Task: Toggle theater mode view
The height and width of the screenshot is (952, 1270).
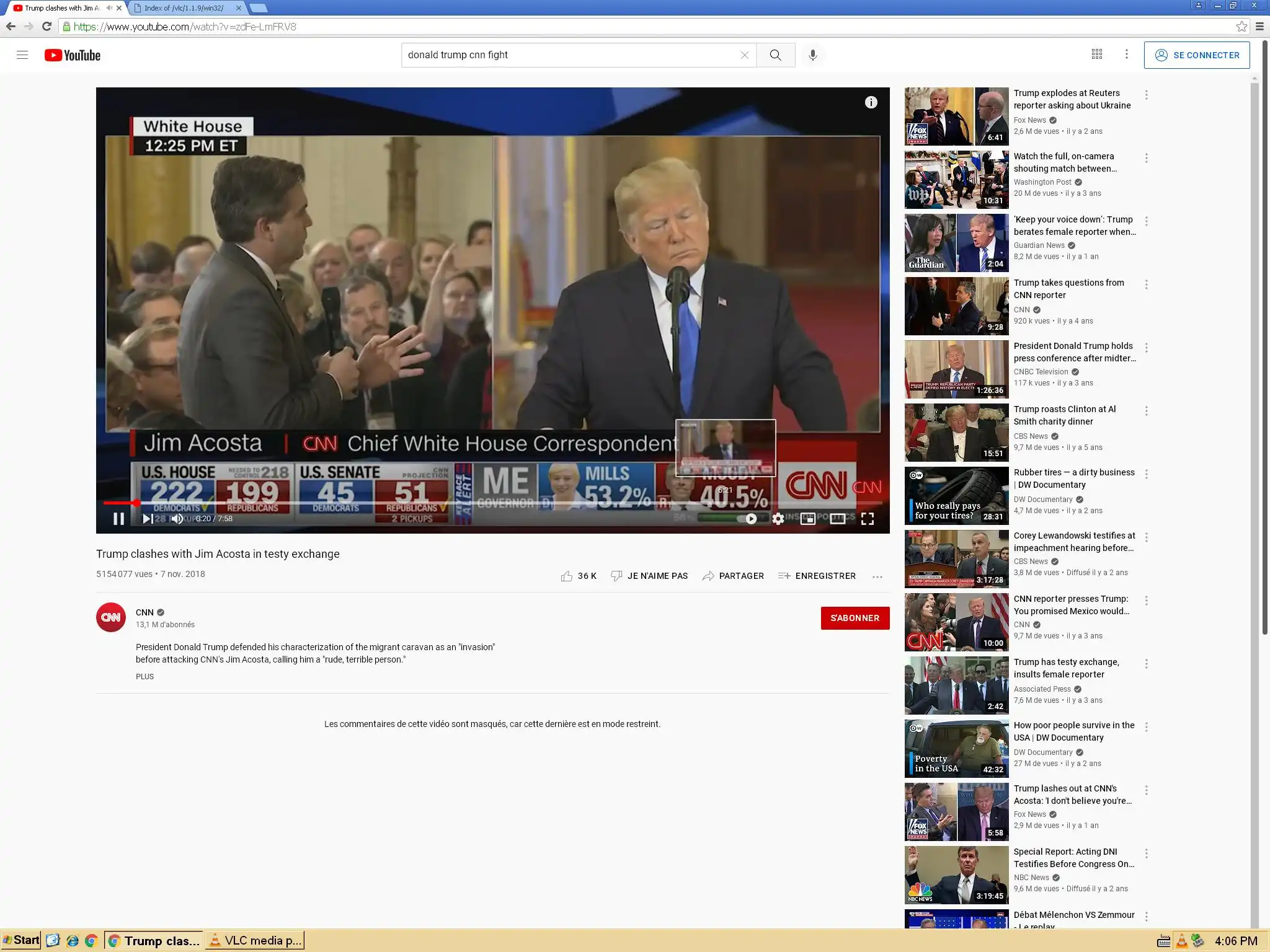Action: point(837,519)
